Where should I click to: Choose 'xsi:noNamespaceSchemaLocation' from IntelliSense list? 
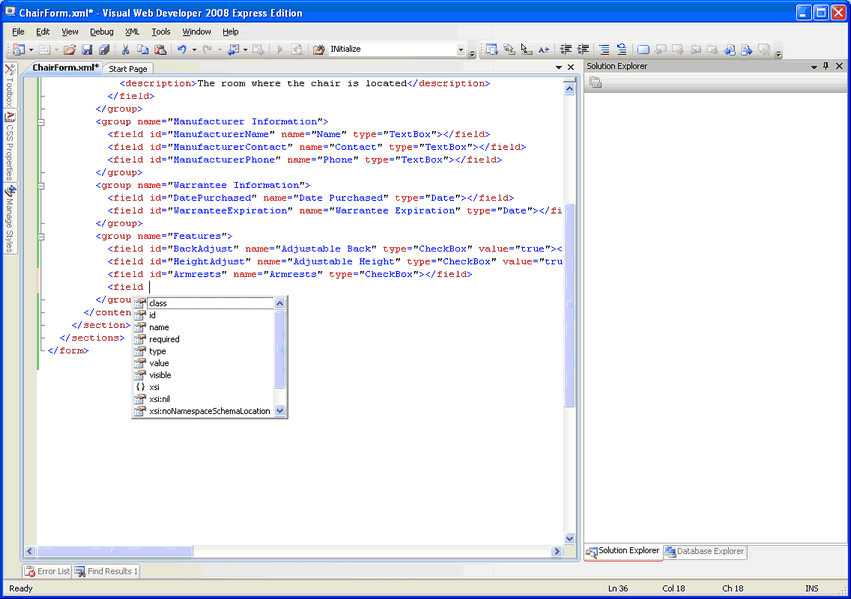click(x=204, y=411)
